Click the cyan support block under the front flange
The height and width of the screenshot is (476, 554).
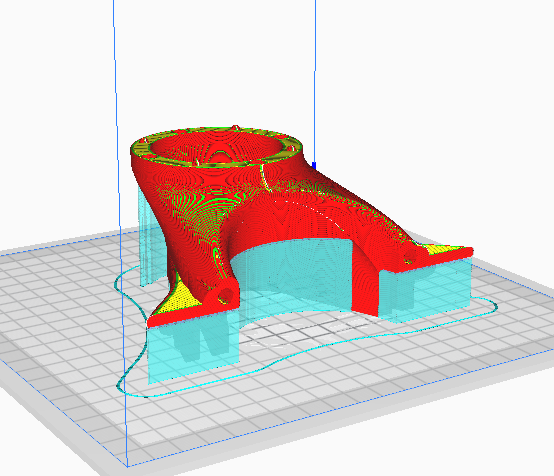(193, 346)
